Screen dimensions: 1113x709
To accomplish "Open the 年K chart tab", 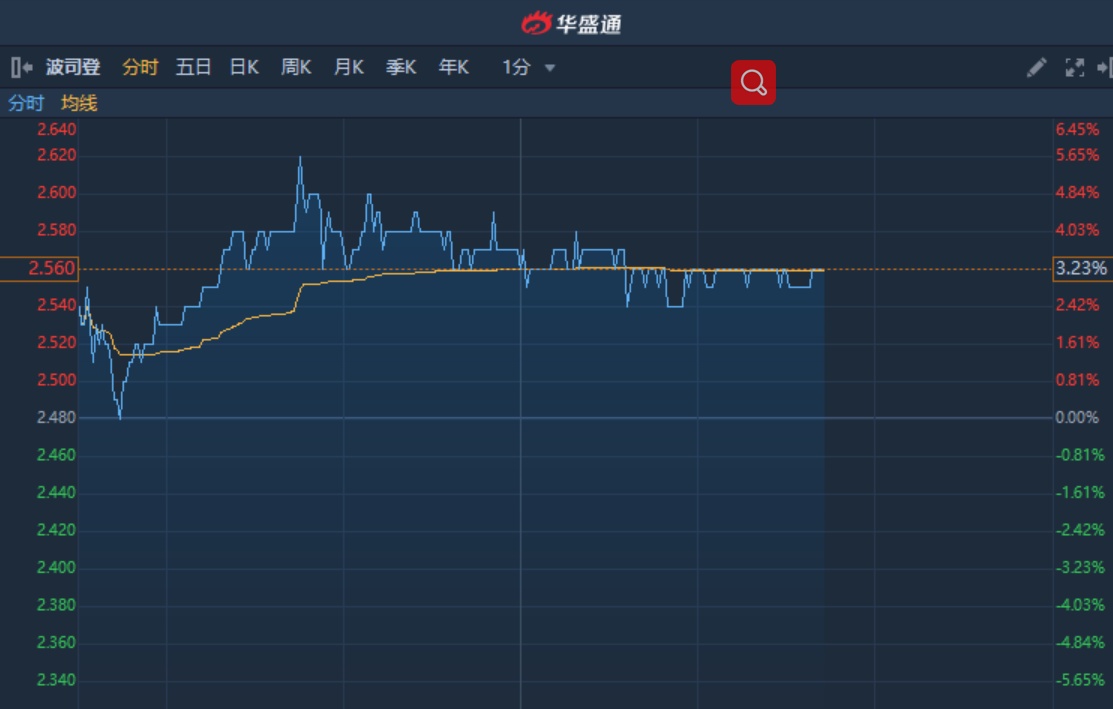I will (x=454, y=67).
